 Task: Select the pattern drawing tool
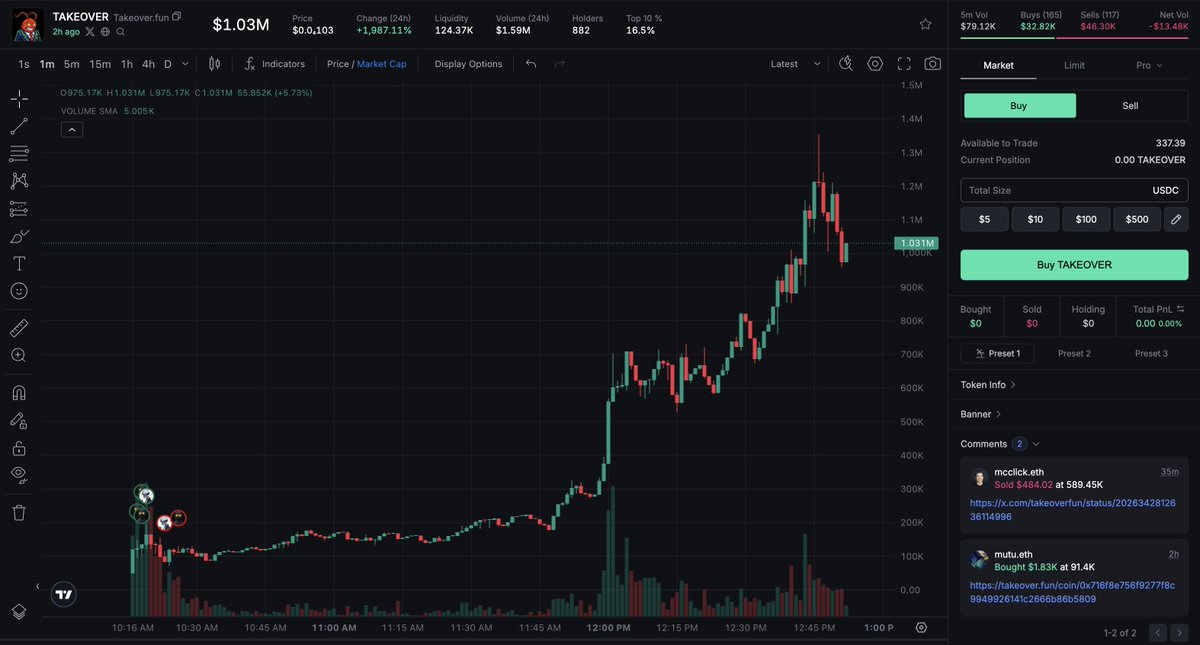click(x=19, y=181)
